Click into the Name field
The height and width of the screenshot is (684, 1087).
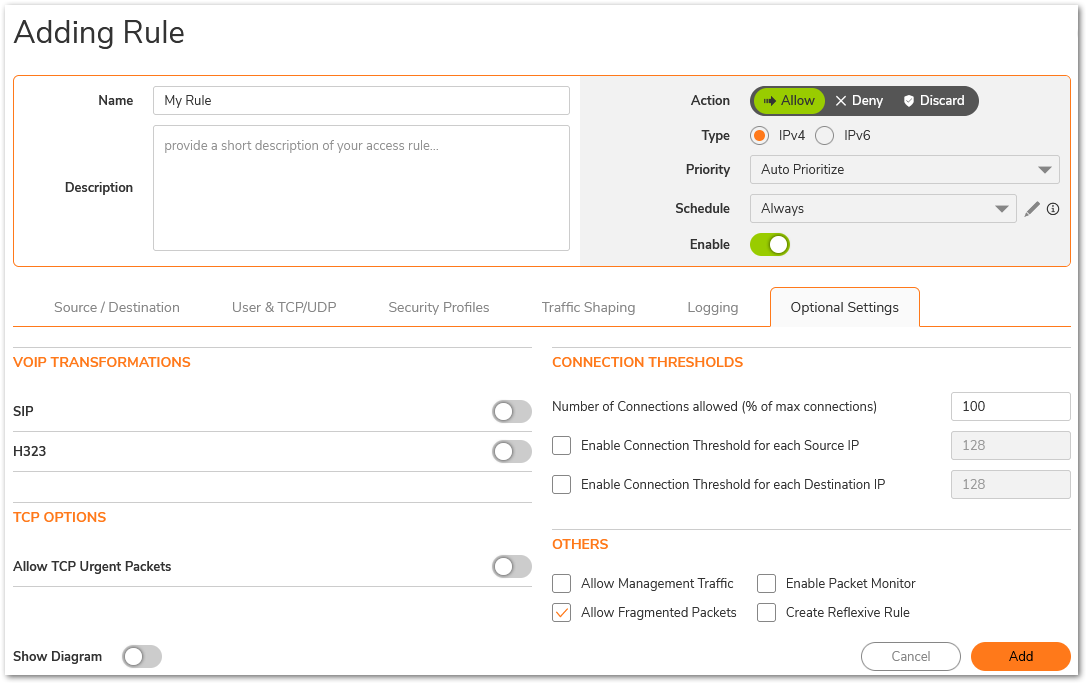361,100
